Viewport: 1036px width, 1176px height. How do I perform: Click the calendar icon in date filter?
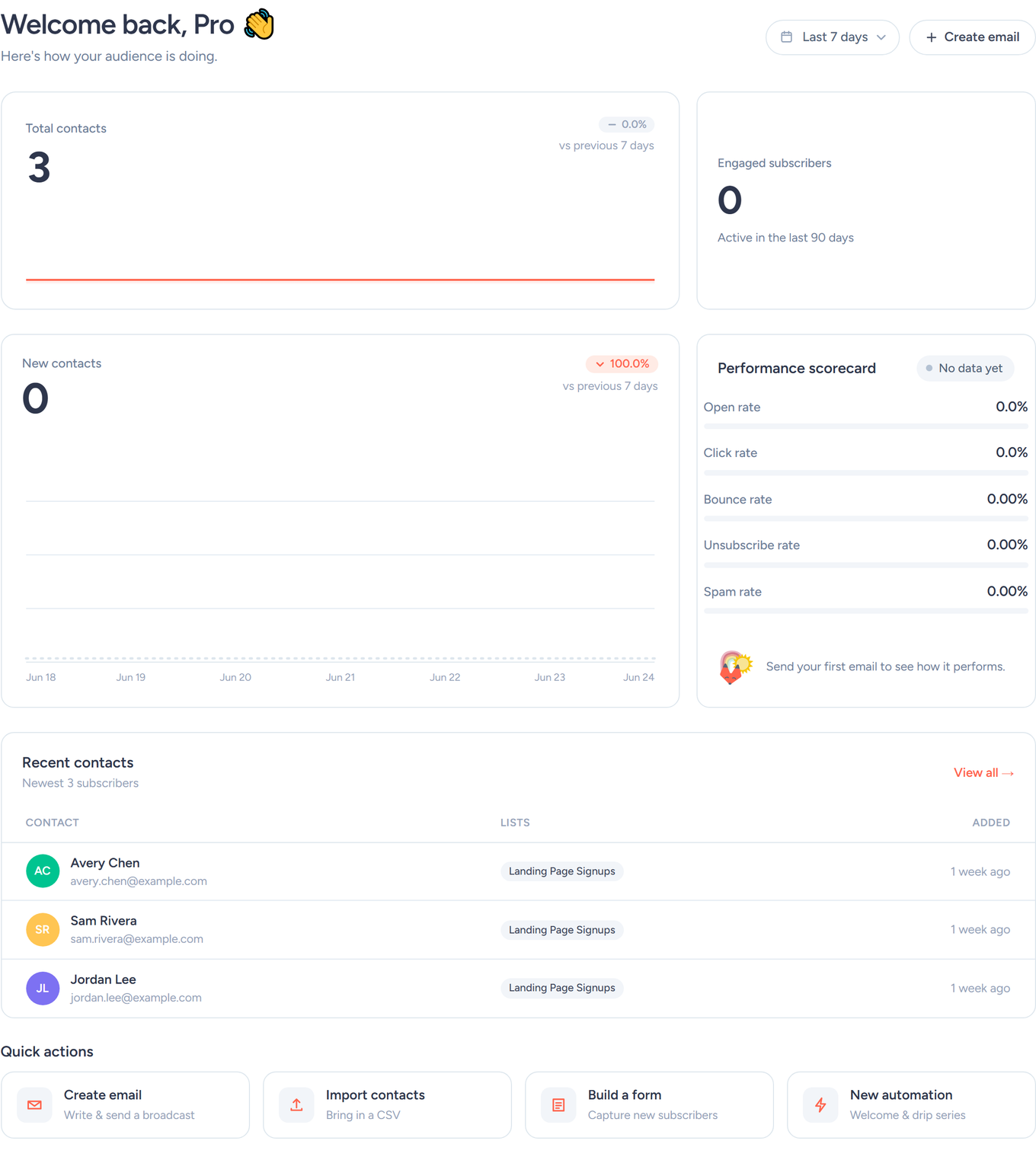pos(787,37)
